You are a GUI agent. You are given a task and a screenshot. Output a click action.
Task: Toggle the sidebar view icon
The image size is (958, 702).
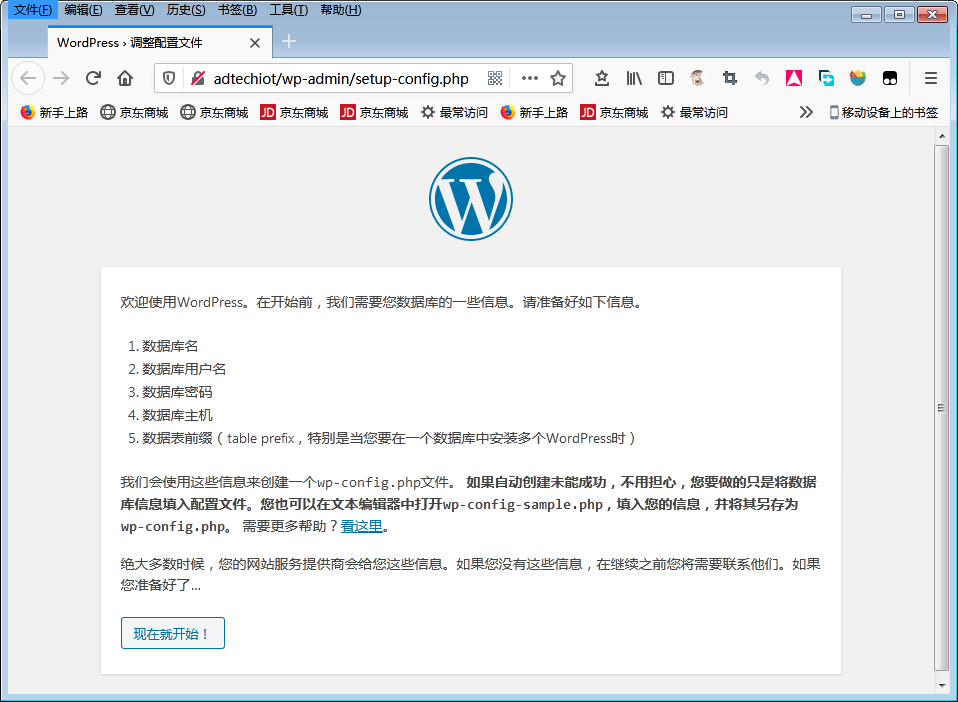(664, 77)
